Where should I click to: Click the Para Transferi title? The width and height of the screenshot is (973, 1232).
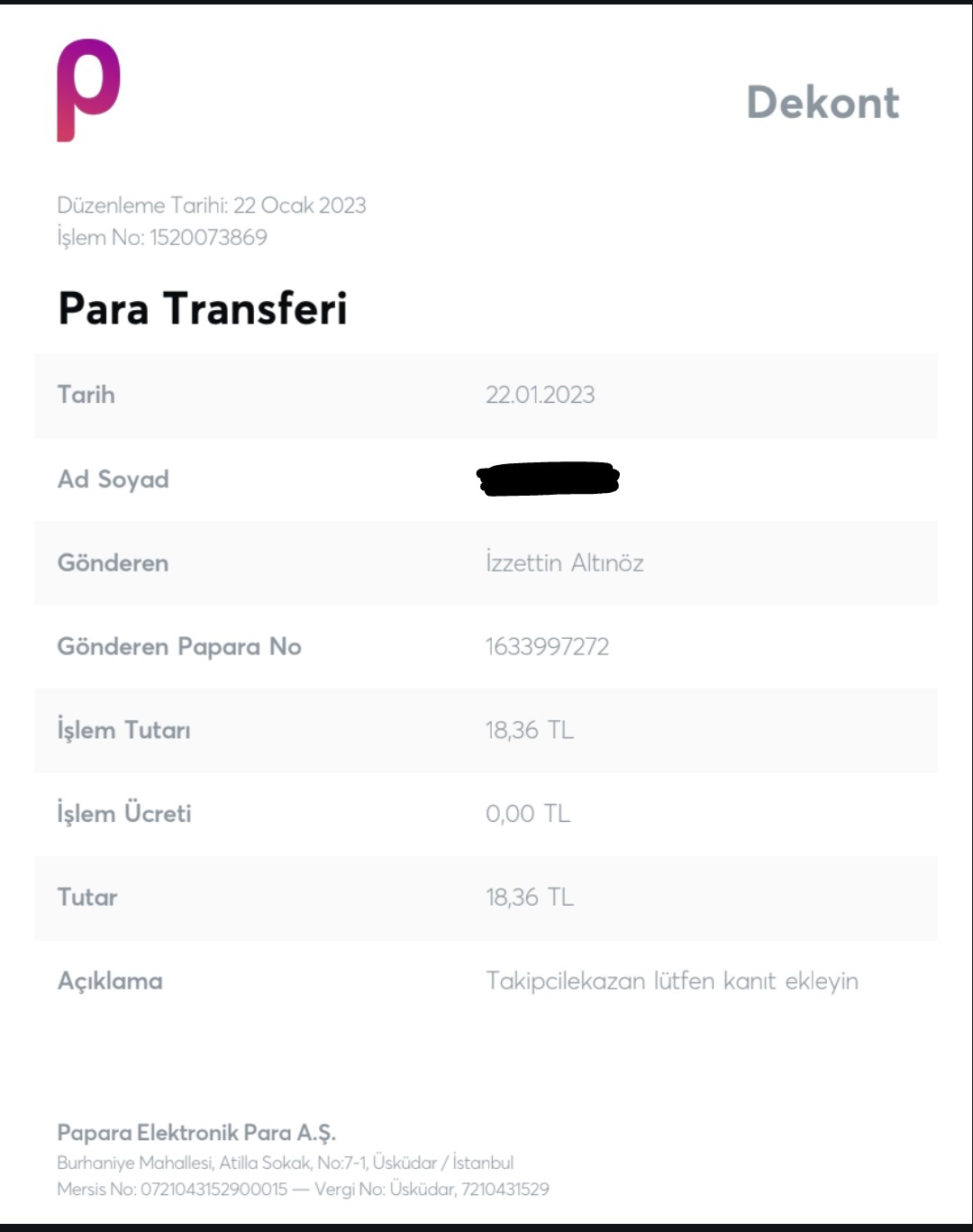click(203, 308)
